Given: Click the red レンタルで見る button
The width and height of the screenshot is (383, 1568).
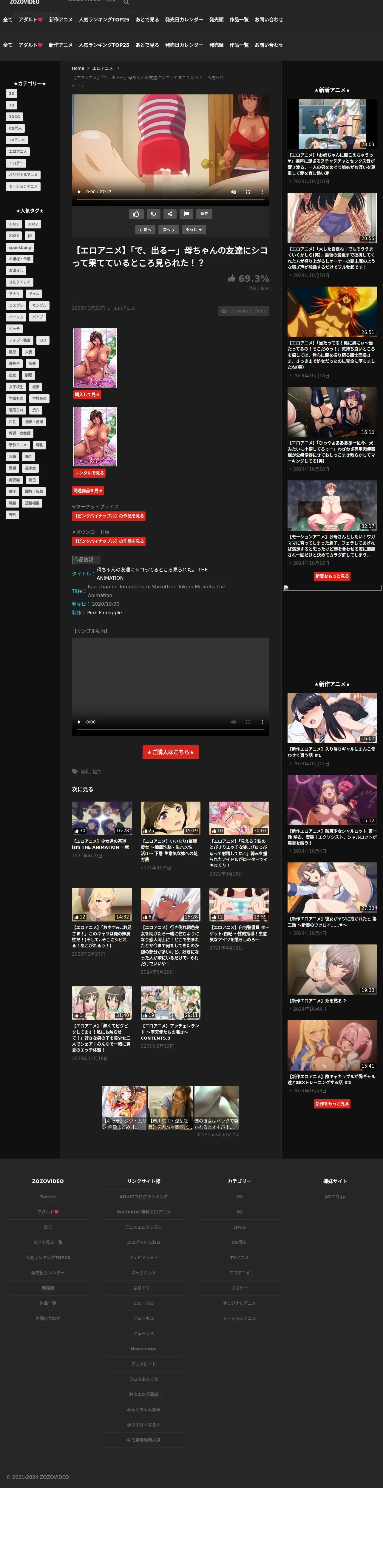Looking at the screenshot, I should [x=89, y=473].
